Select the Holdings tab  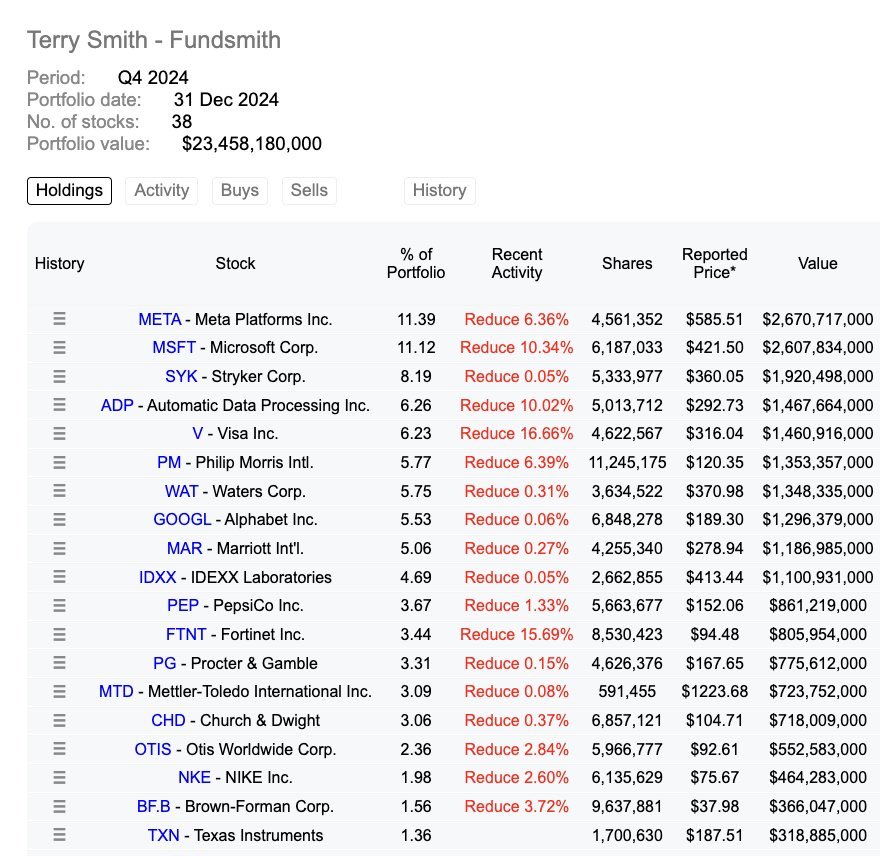[69, 190]
